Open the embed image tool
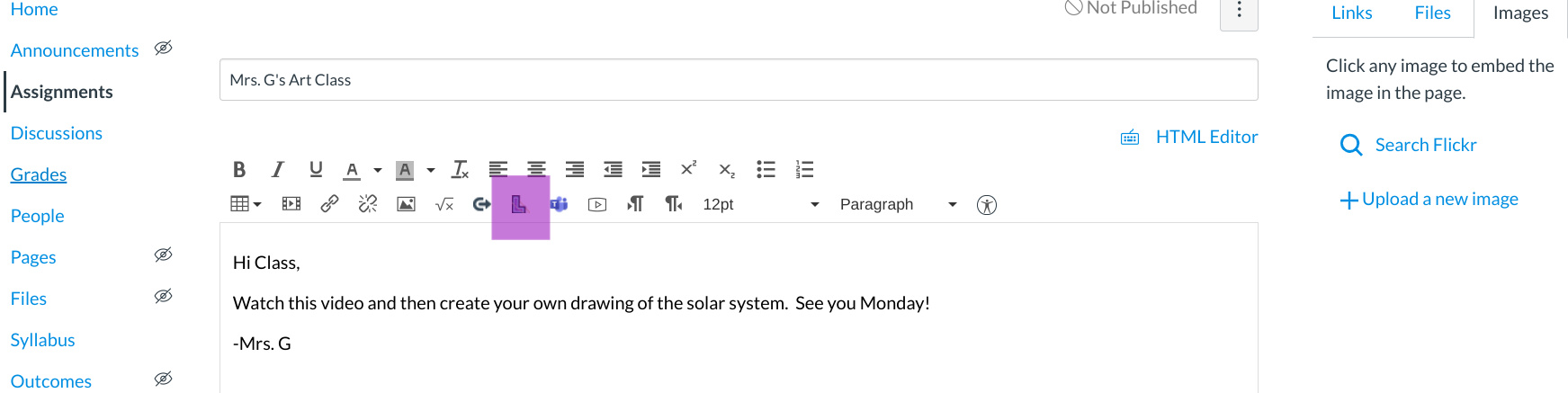 pos(406,204)
